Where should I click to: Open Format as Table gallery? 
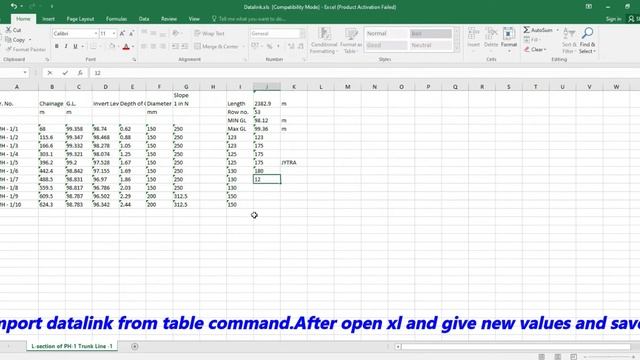[351, 40]
